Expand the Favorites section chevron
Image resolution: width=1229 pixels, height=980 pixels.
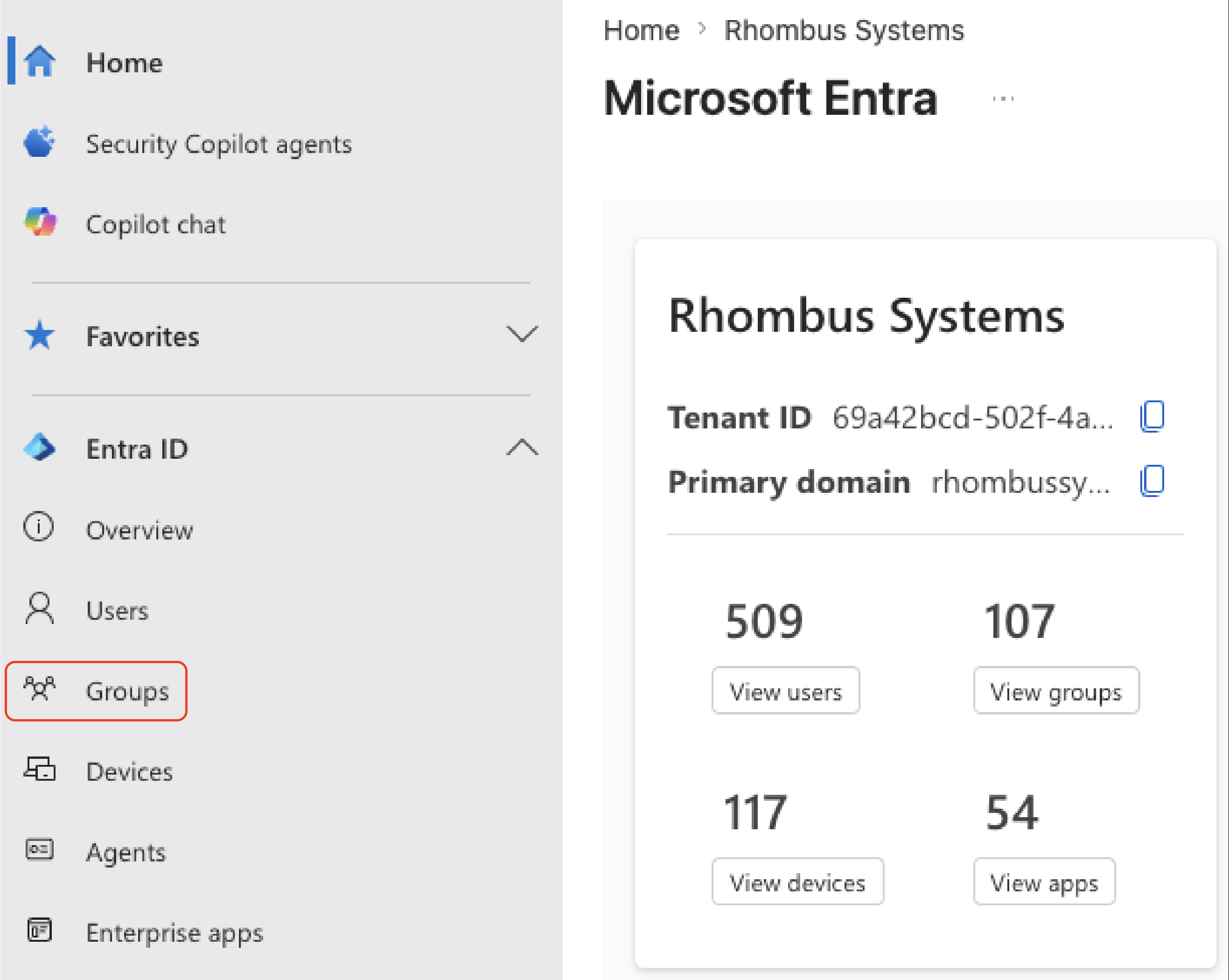pyautogui.click(x=522, y=334)
